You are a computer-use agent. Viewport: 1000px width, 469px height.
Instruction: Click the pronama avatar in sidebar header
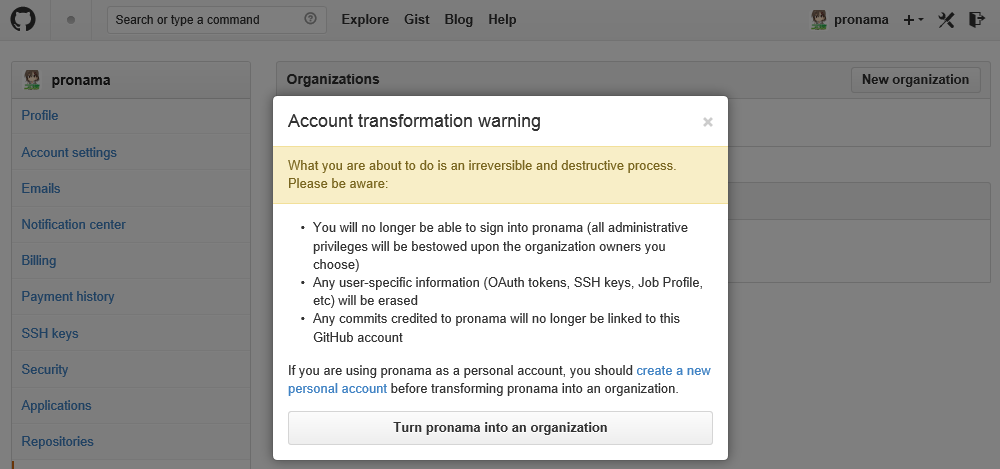(x=33, y=80)
